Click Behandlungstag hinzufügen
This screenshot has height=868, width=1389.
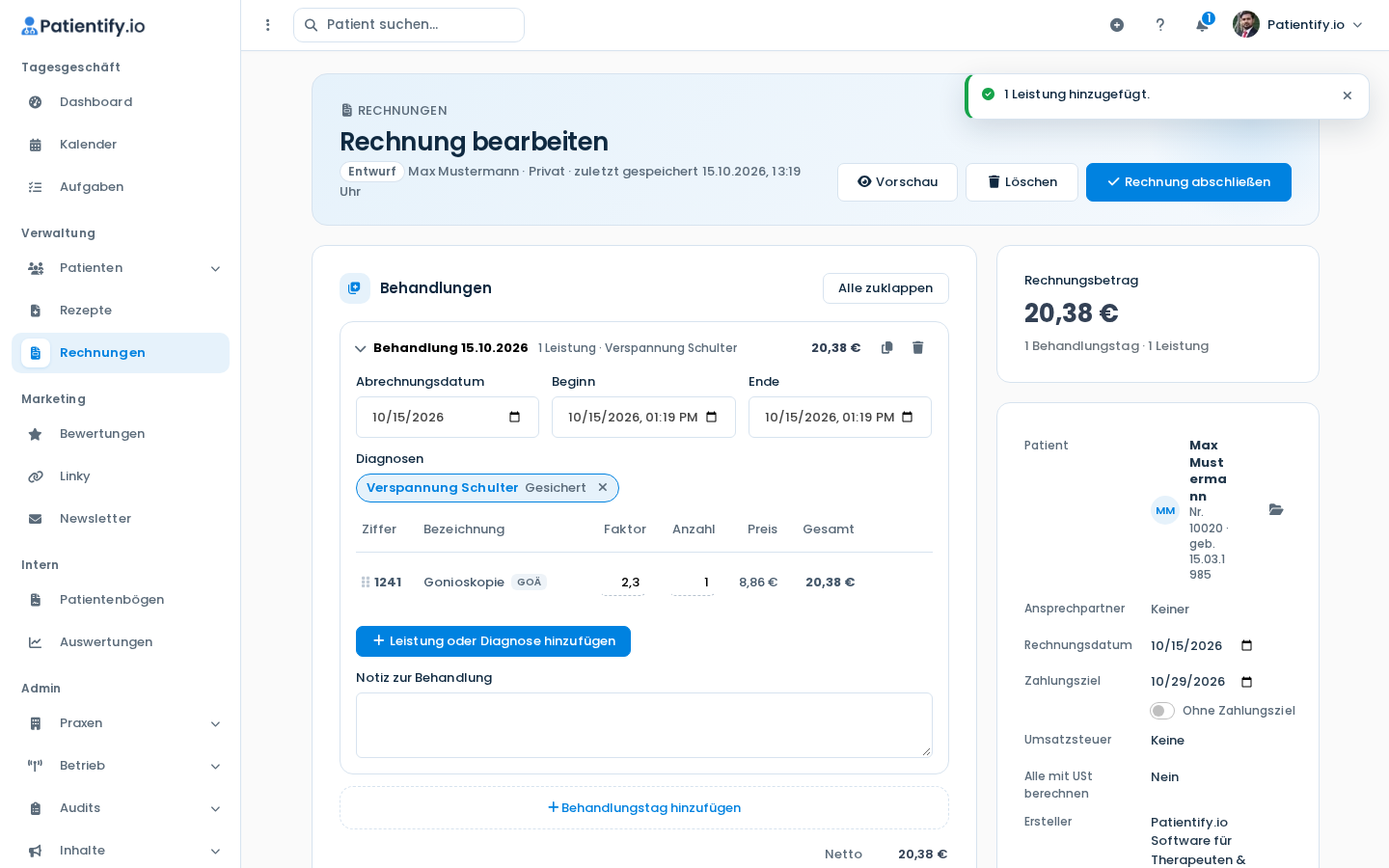[x=644, y=808]
